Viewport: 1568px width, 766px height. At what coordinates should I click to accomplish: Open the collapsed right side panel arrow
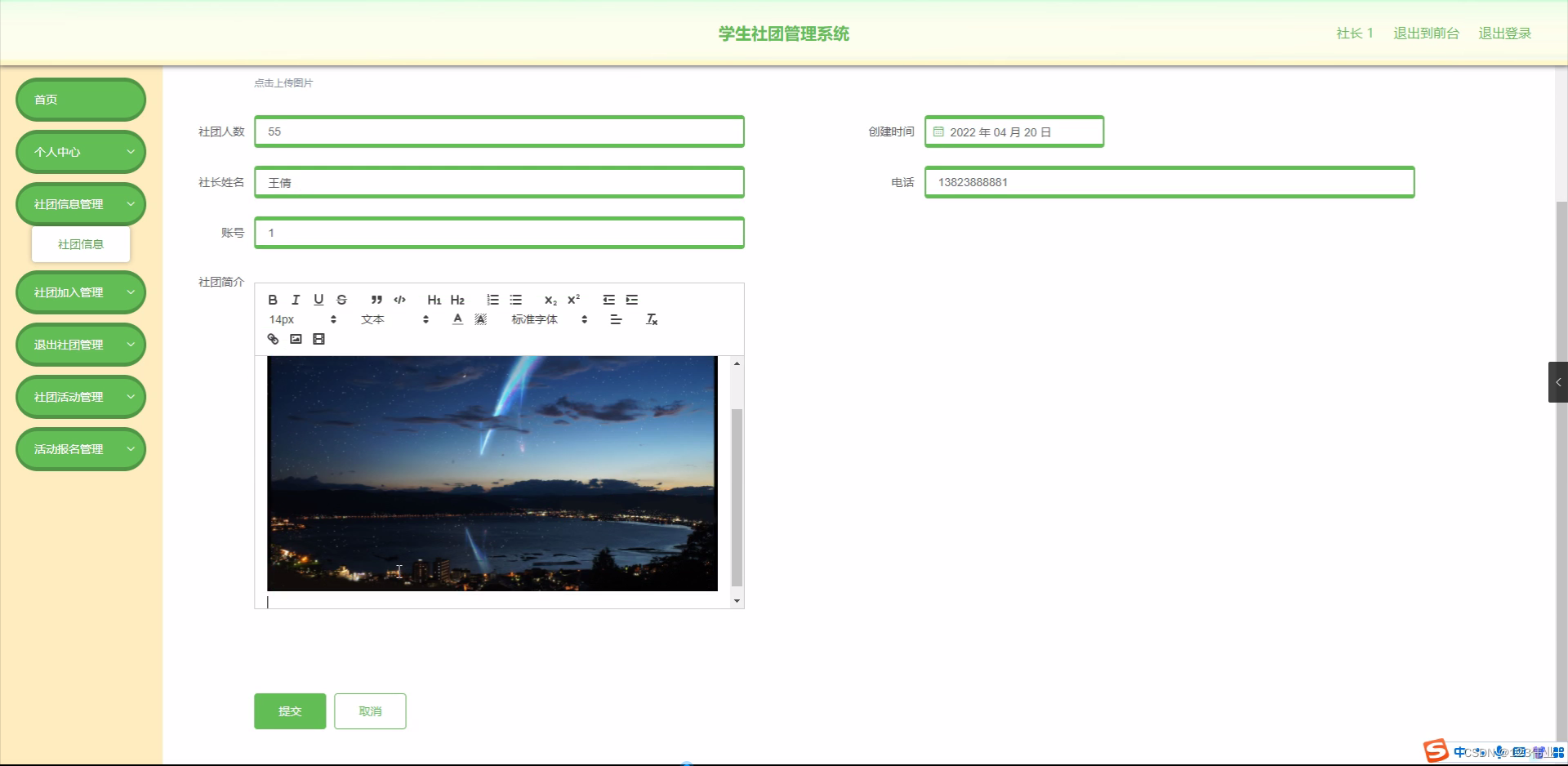tap(1558, 382)
